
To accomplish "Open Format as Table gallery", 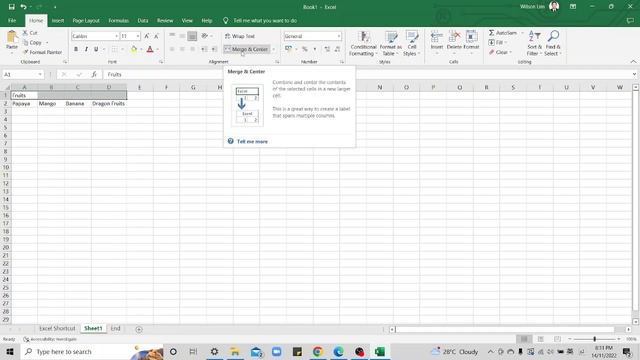I will (391, 43).
